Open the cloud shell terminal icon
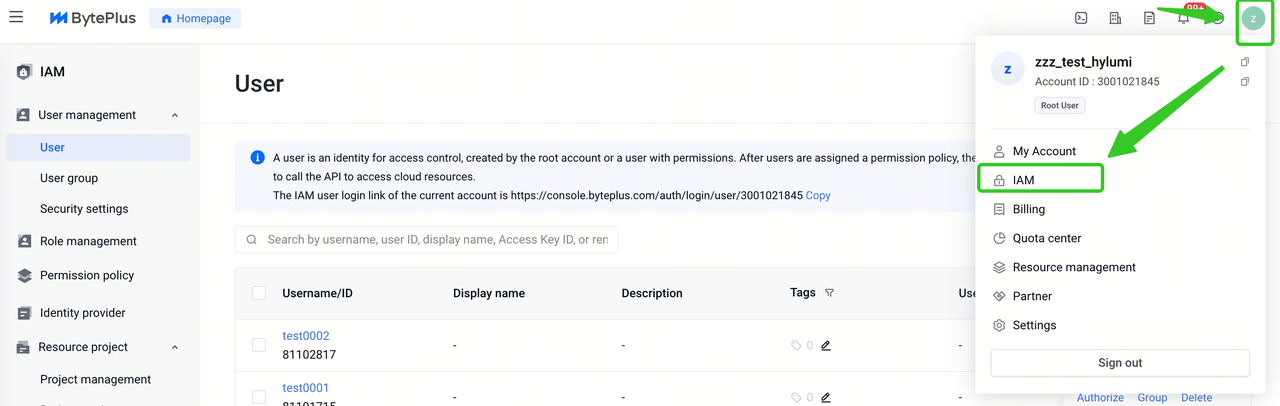1280x406 pixels. 1081,18
